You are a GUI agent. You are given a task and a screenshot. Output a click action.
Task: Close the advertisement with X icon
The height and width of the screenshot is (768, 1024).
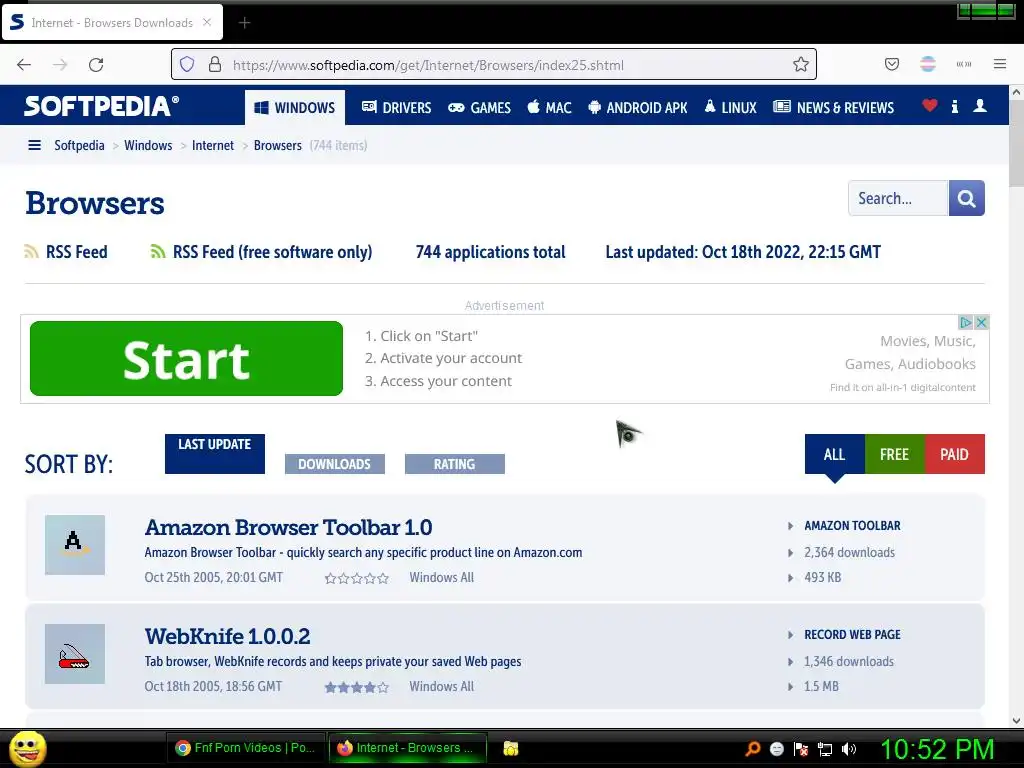point(981,323)
